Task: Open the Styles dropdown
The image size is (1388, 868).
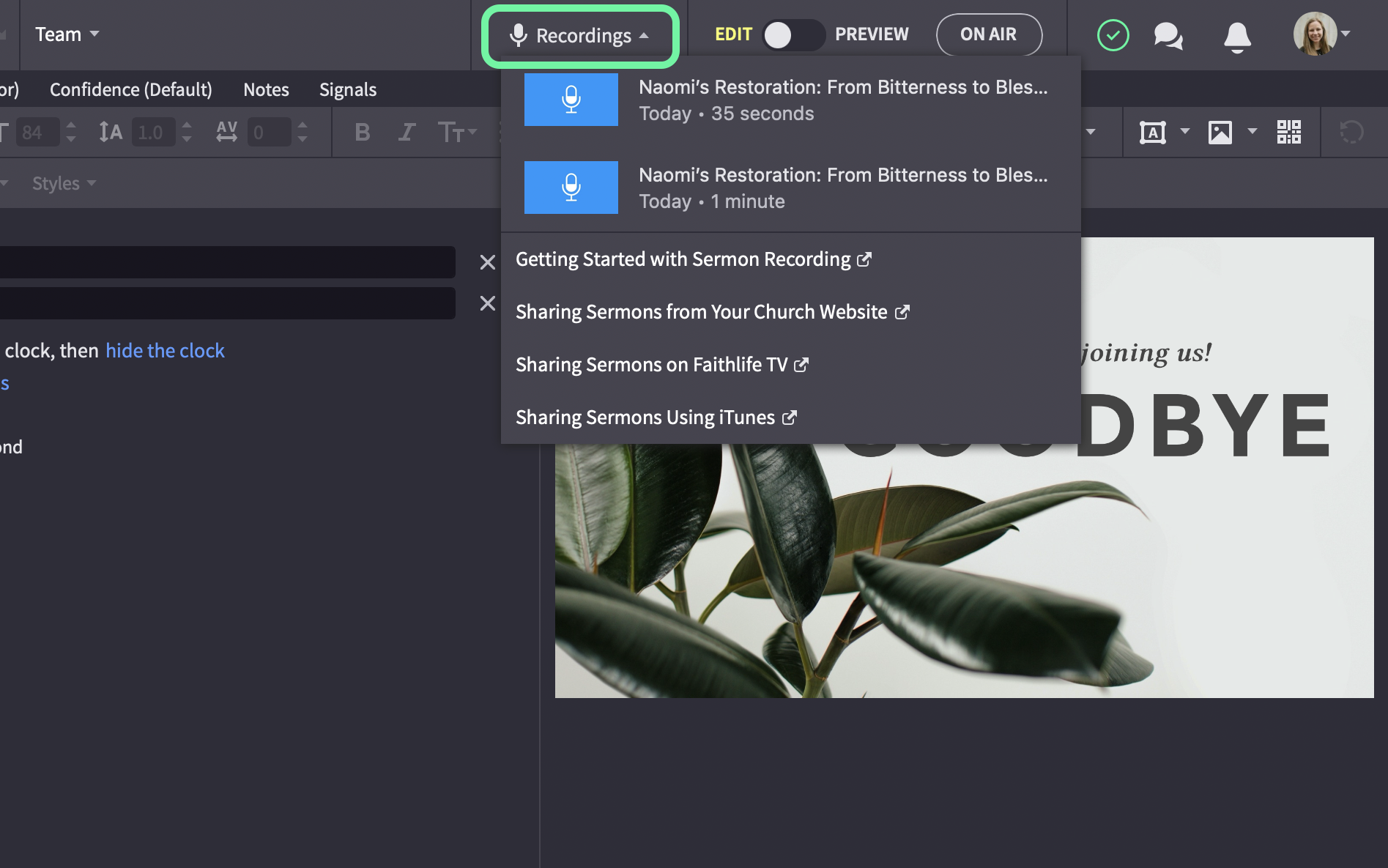Action: pyautogui.click(x=64, y=183)
